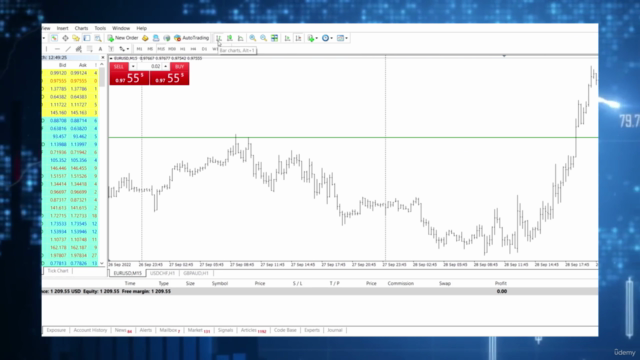
Task: Launch MetaEditor yellow diamond icon
Action: point(145,38)
